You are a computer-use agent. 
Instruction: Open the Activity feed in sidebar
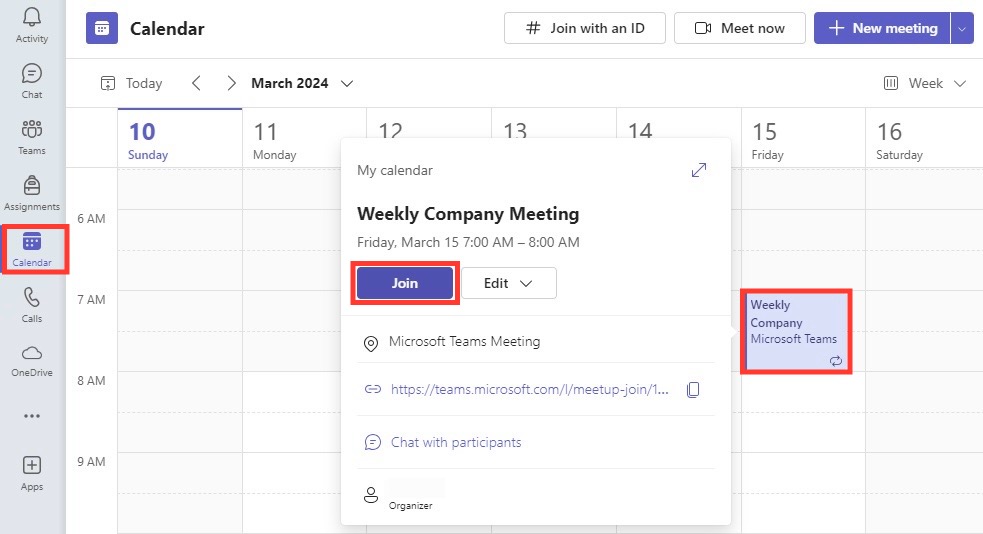tap(32, 26)
